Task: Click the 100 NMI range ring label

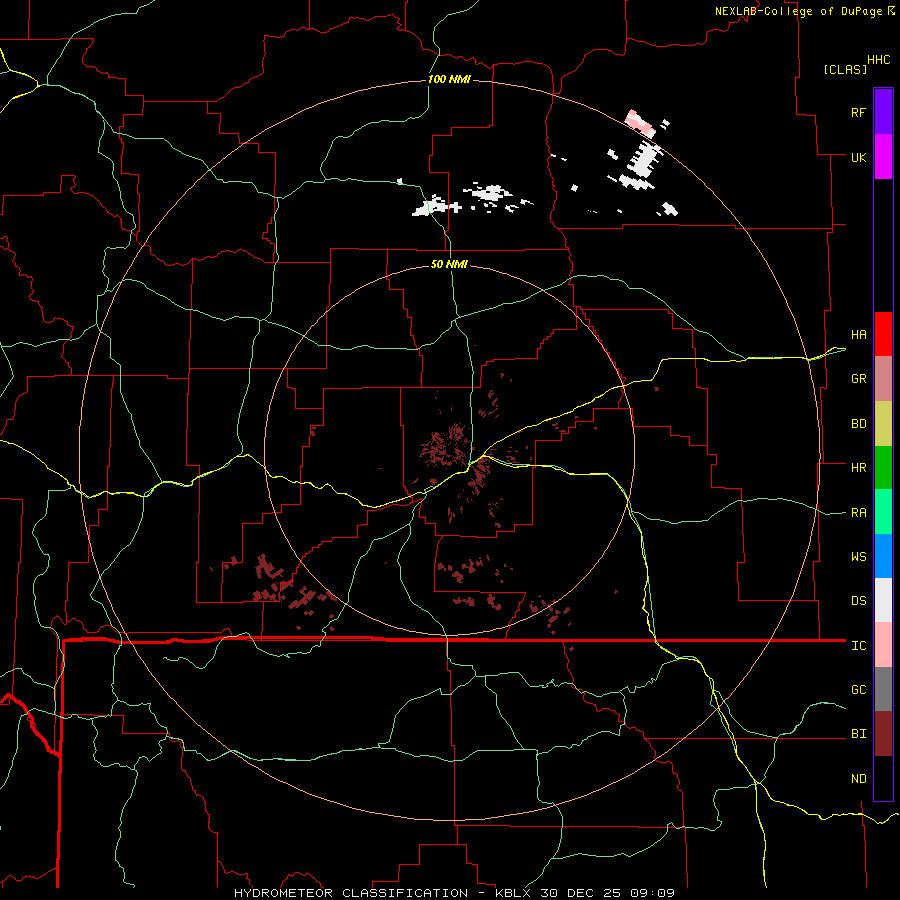Action: click(x=449, y=79)
